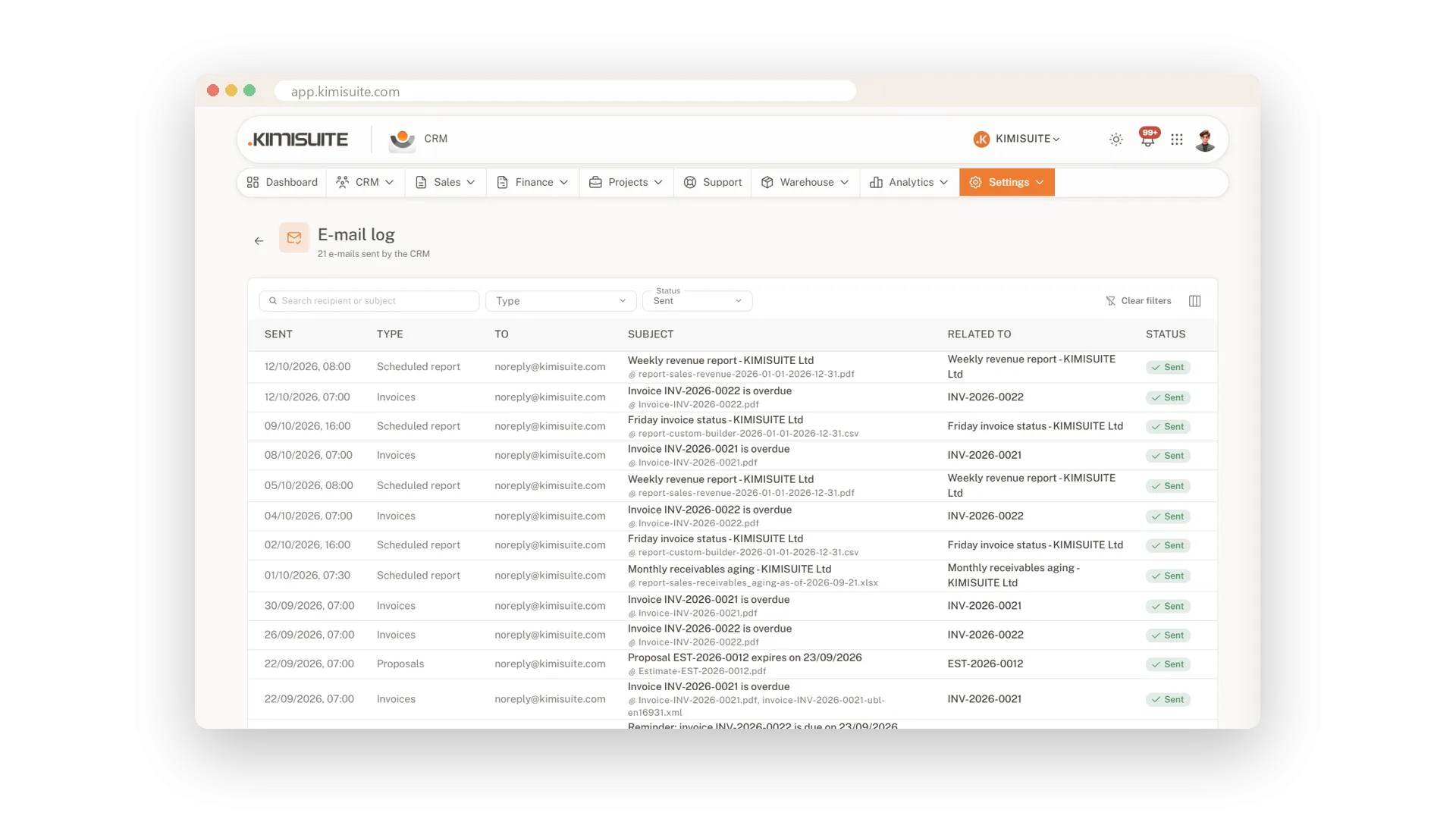Viewport: 1456px width, 819px height.
Task: Toggle light theme with sun icon
Action: coord(1116,140)
